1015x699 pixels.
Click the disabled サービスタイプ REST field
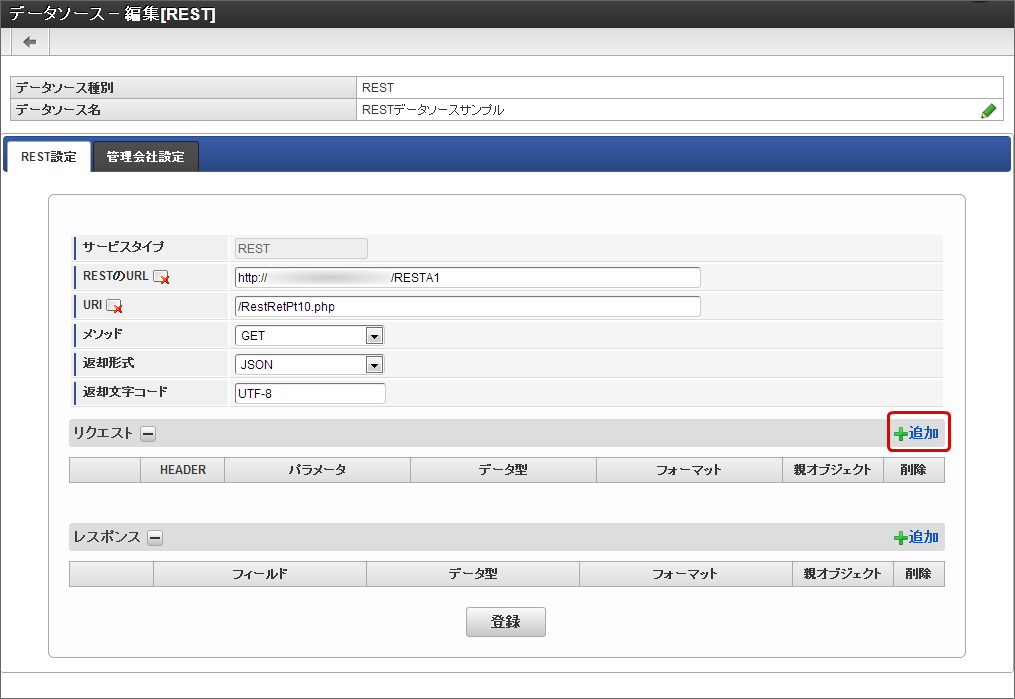point(300,249)
